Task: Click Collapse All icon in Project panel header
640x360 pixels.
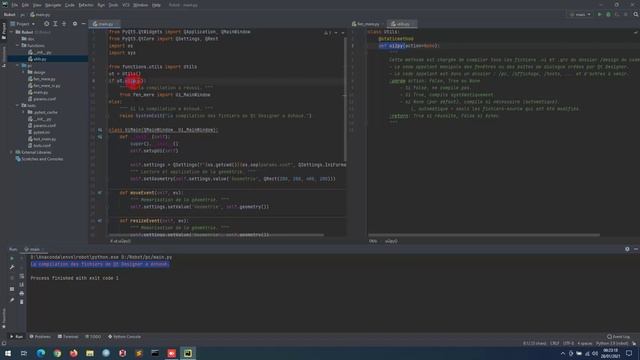Action: coord(64,24)
